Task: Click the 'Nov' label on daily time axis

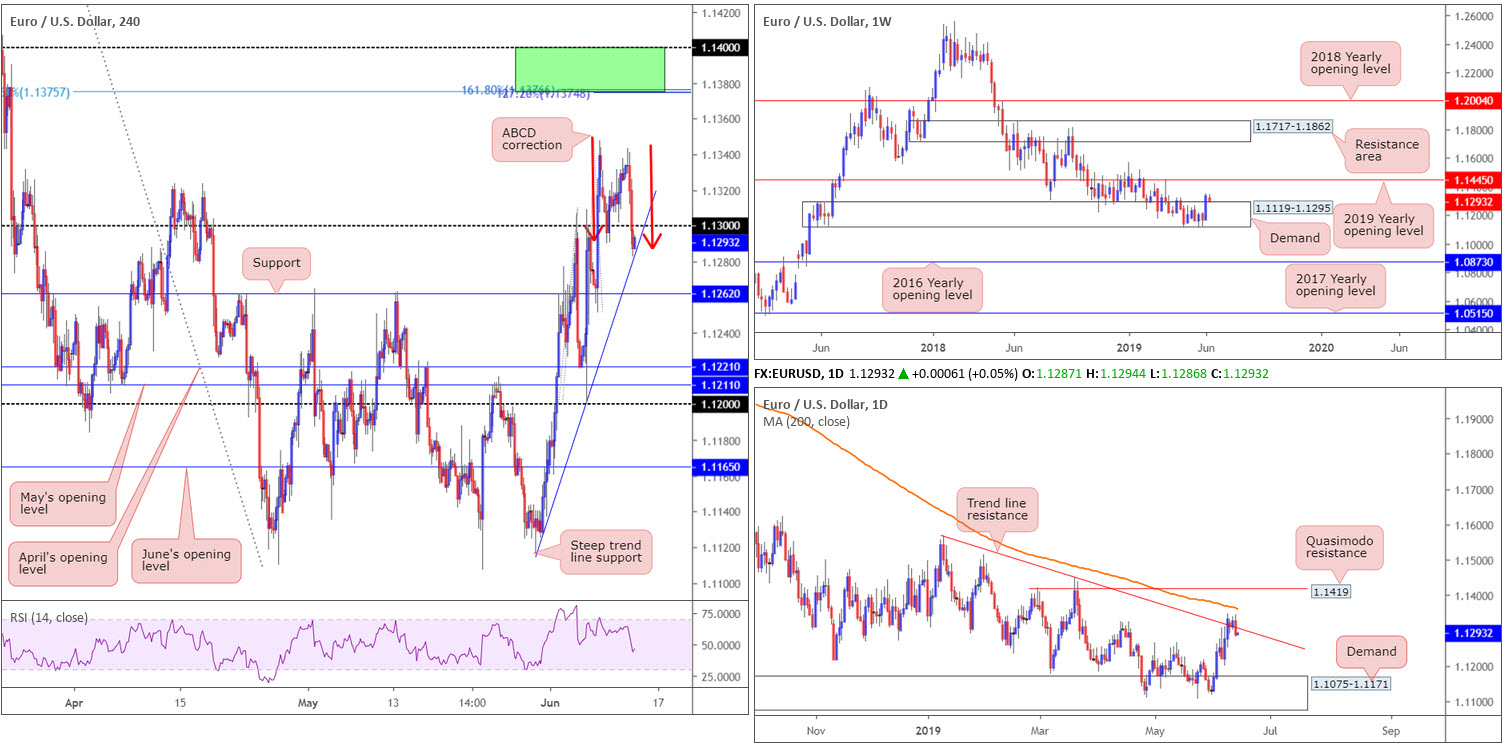Action: click(815, 729)
